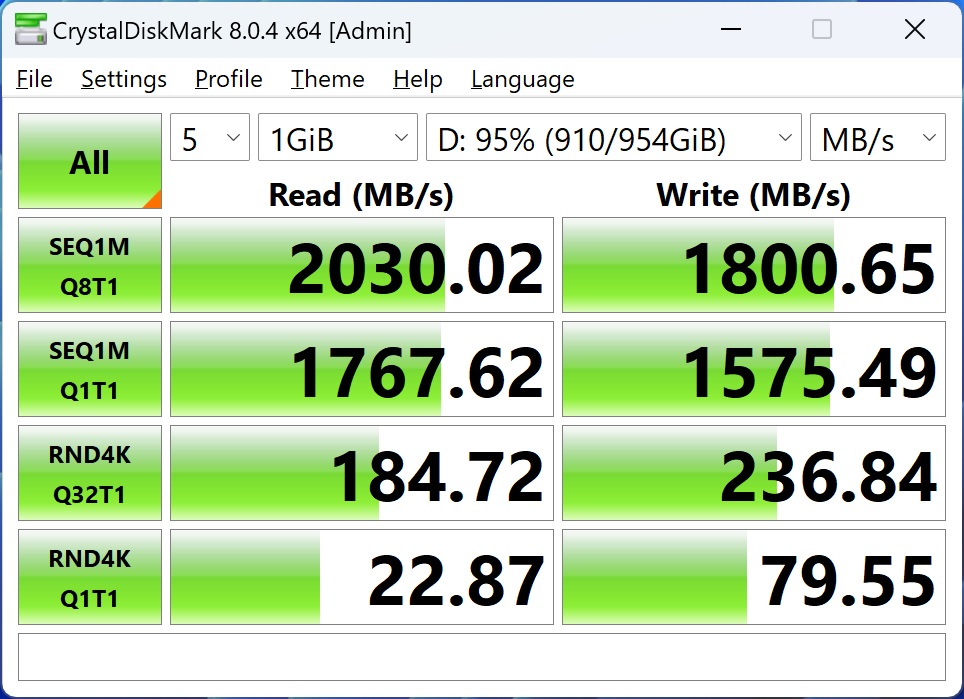964x699 pixels.
Task: Open the test size dropdown showing 1GiB
Action: [x=338, y=138]
